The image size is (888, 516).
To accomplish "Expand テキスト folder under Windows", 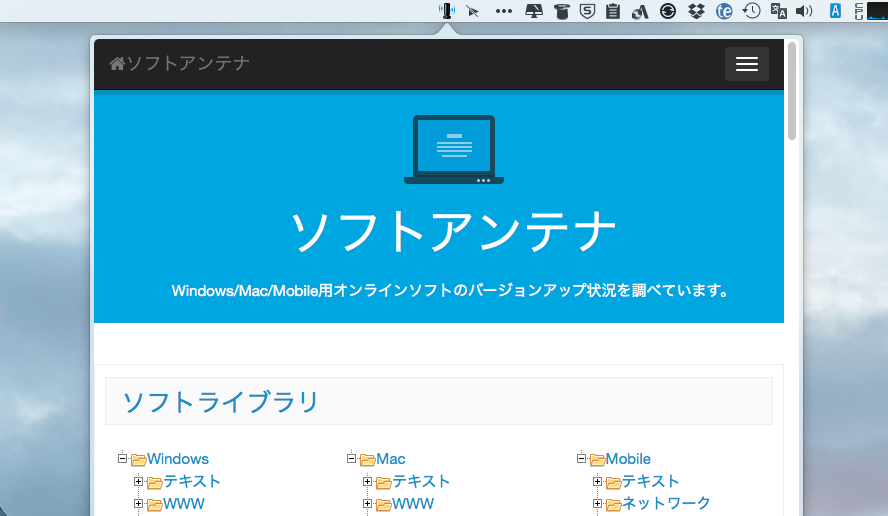I will pos(139,481).
